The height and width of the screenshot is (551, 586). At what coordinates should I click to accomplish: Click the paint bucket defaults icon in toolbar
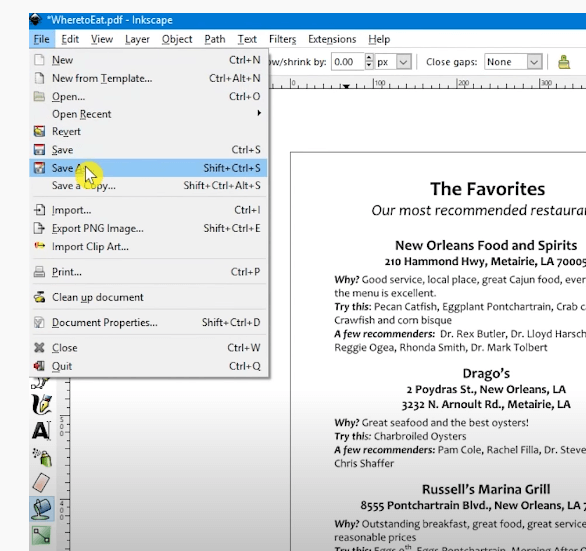(x=564, y=62)
